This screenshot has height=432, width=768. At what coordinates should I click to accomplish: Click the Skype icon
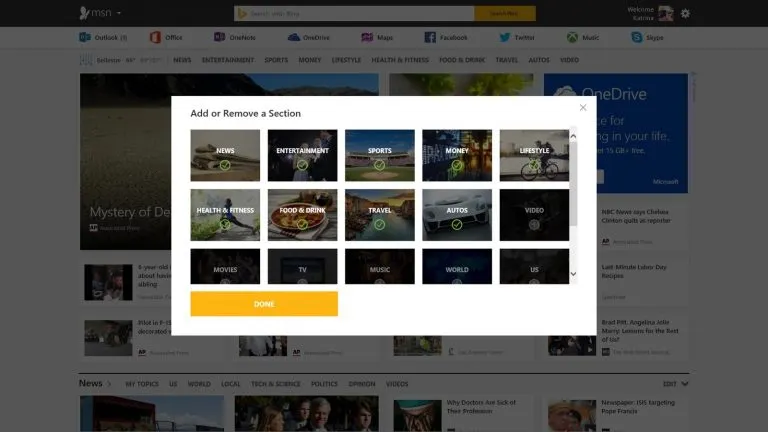click(x=636, y=37)
